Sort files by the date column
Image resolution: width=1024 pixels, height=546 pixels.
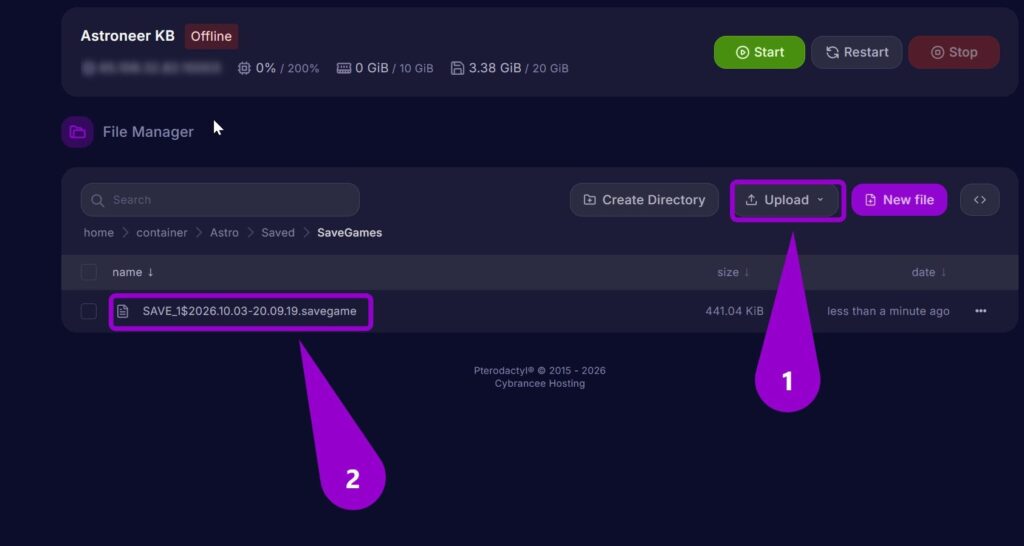929,272
